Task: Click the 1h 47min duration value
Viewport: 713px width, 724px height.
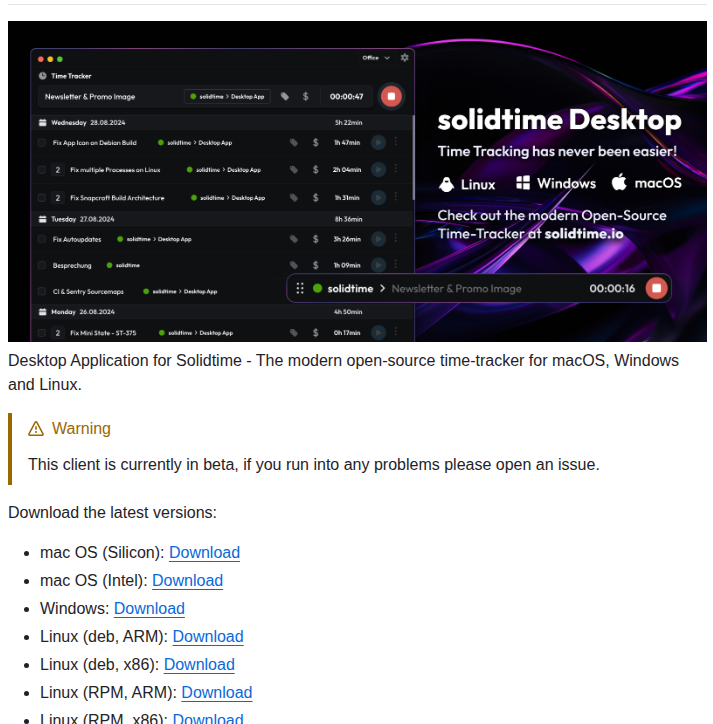Action: [347, 143]
